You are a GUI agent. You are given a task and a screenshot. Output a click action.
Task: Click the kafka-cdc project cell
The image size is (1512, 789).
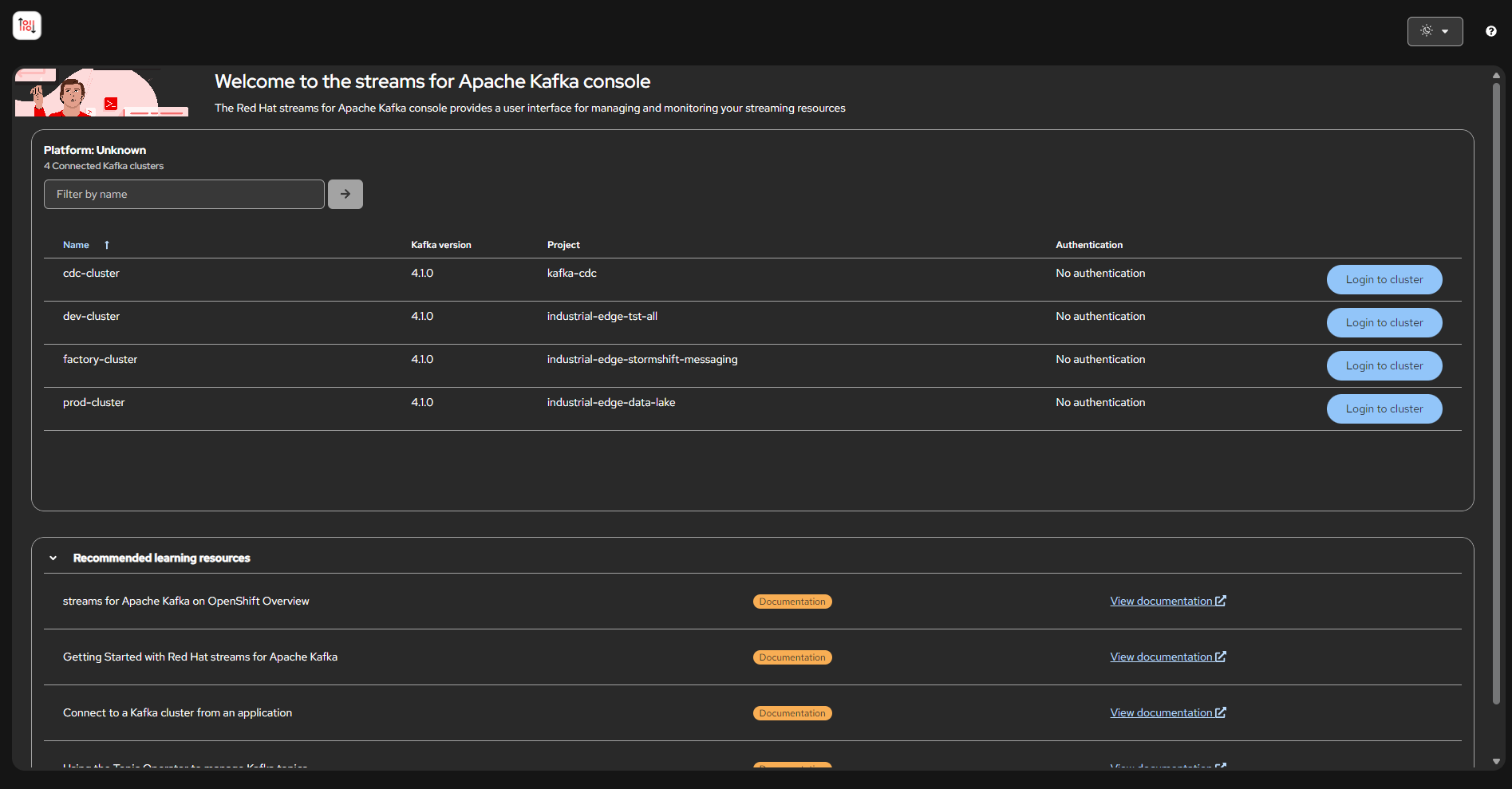572,273
